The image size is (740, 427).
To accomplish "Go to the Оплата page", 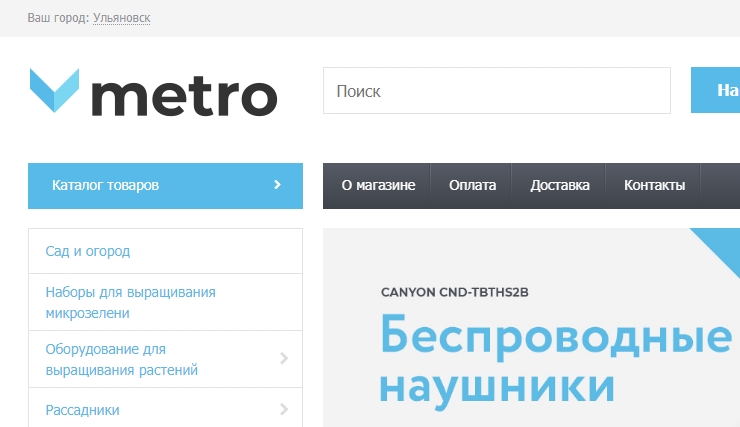I will (471, 185).
